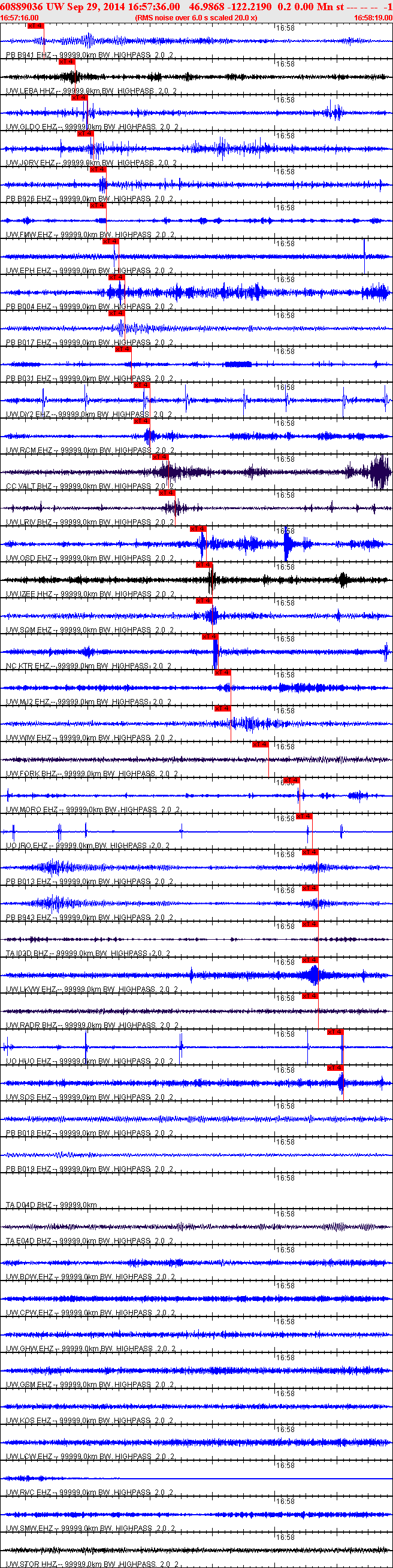Image resolution: width=393 pixels, height=1568 pixels.
Task: Click the red pick flag on UW WIW trace
Action: [x=222, y=709]
